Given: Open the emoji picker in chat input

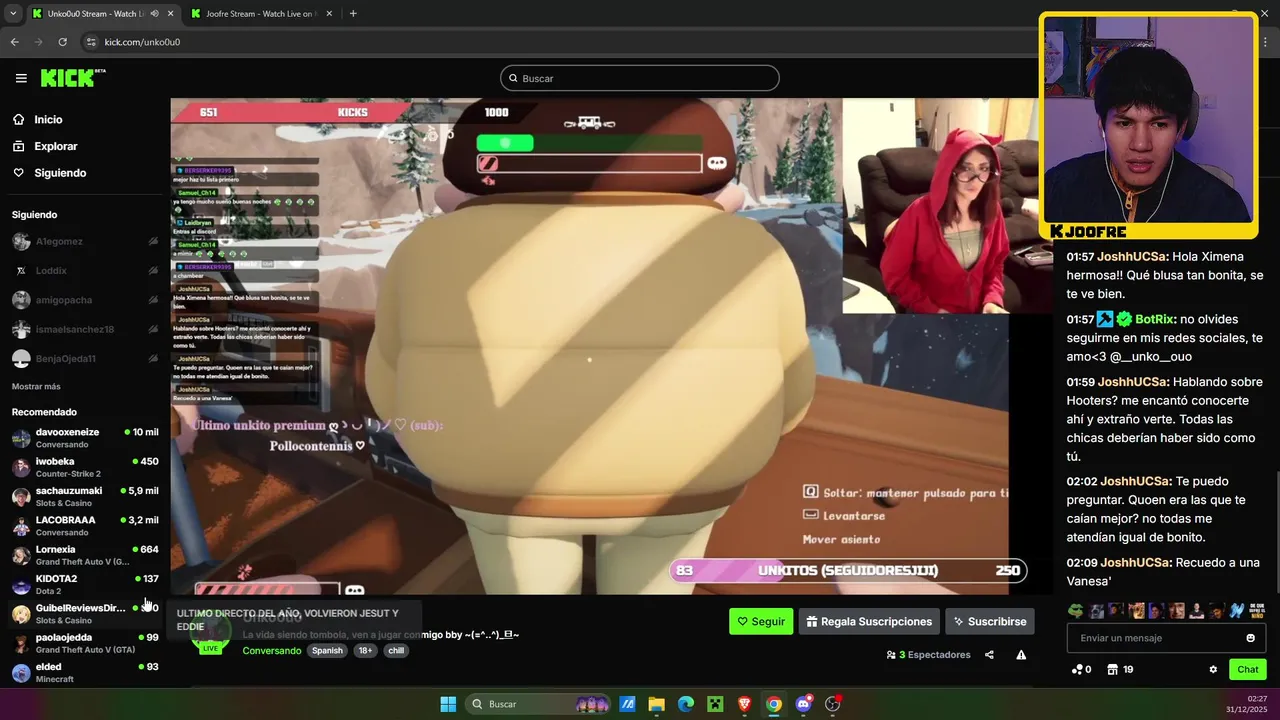Looking at the screenshot, I should (x=1250, y=638).
